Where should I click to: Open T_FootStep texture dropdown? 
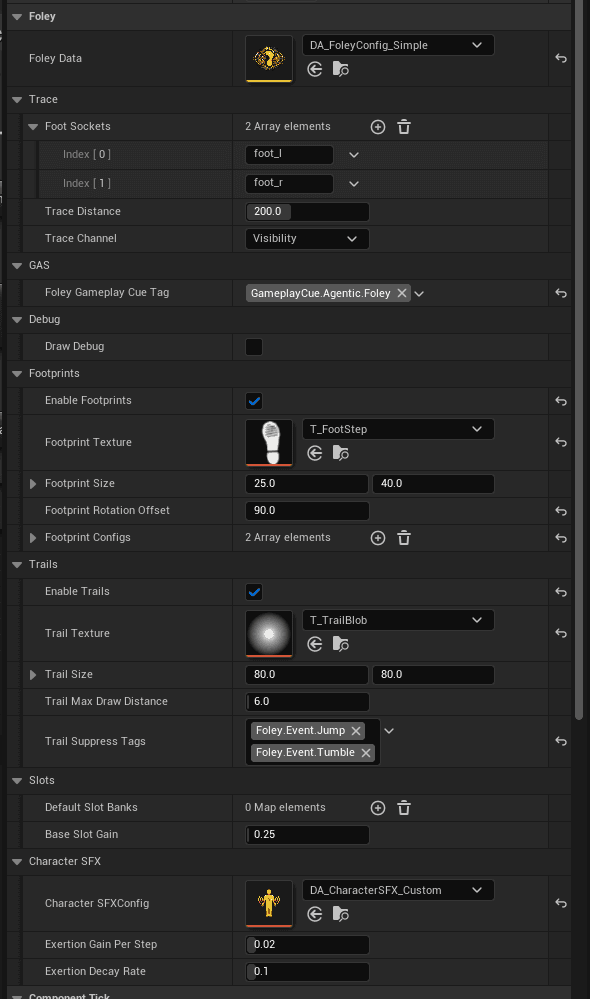(398, 429)
